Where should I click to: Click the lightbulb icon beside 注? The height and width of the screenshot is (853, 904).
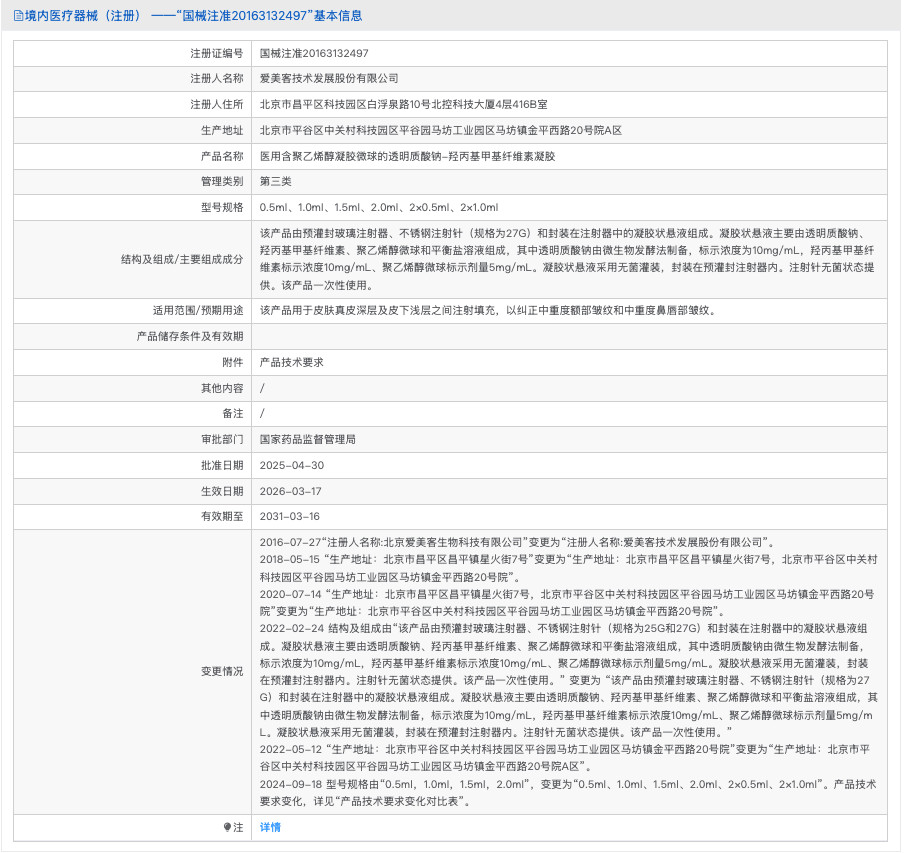point(227,827)
